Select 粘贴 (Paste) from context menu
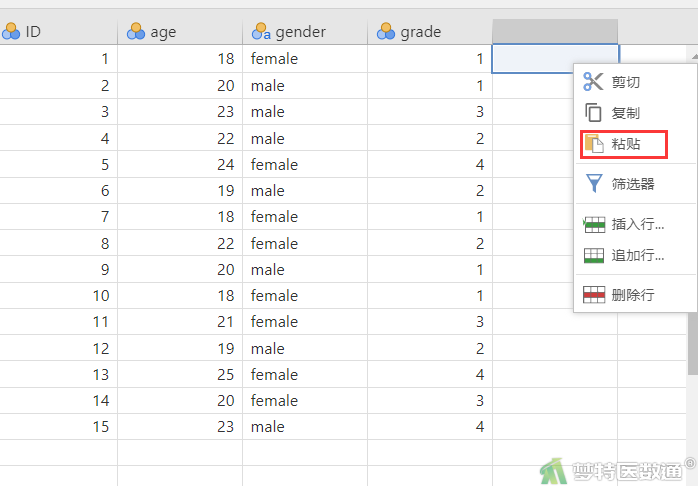698x486 pixels. pyautogui.click(x=624, y=144)
